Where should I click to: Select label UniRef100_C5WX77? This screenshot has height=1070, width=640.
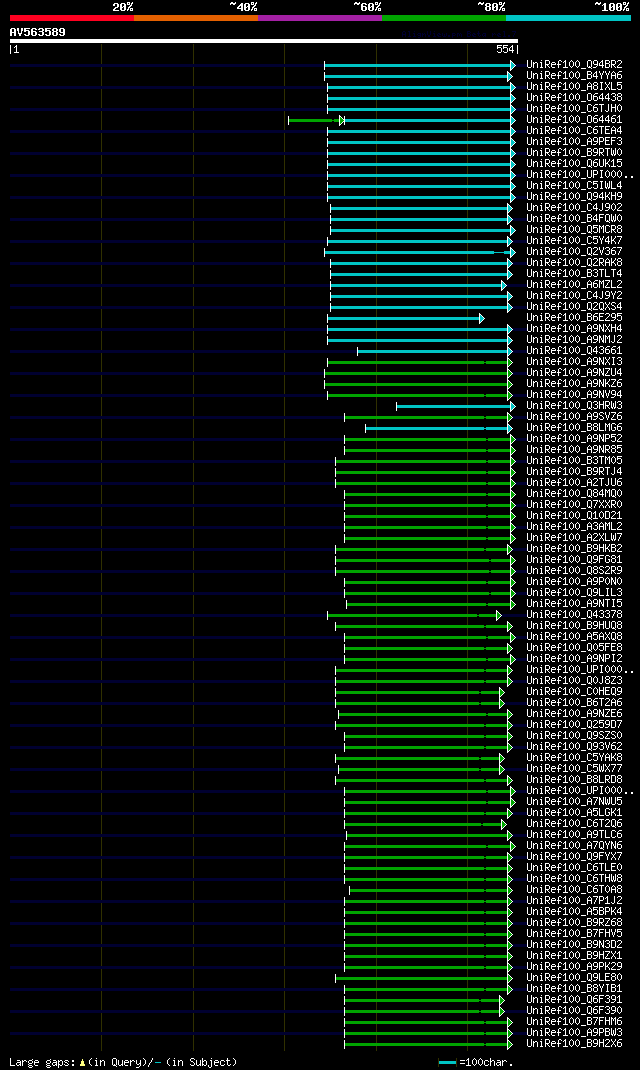pos(574,768)
